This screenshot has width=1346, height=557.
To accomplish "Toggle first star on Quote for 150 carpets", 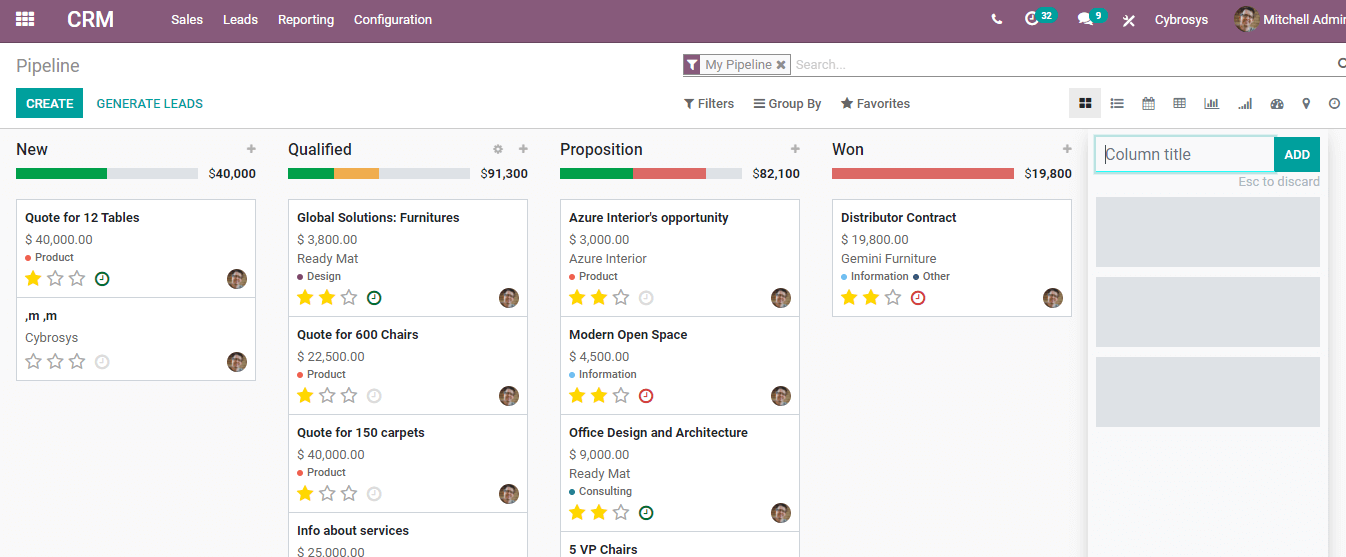I will click(305, 494).
